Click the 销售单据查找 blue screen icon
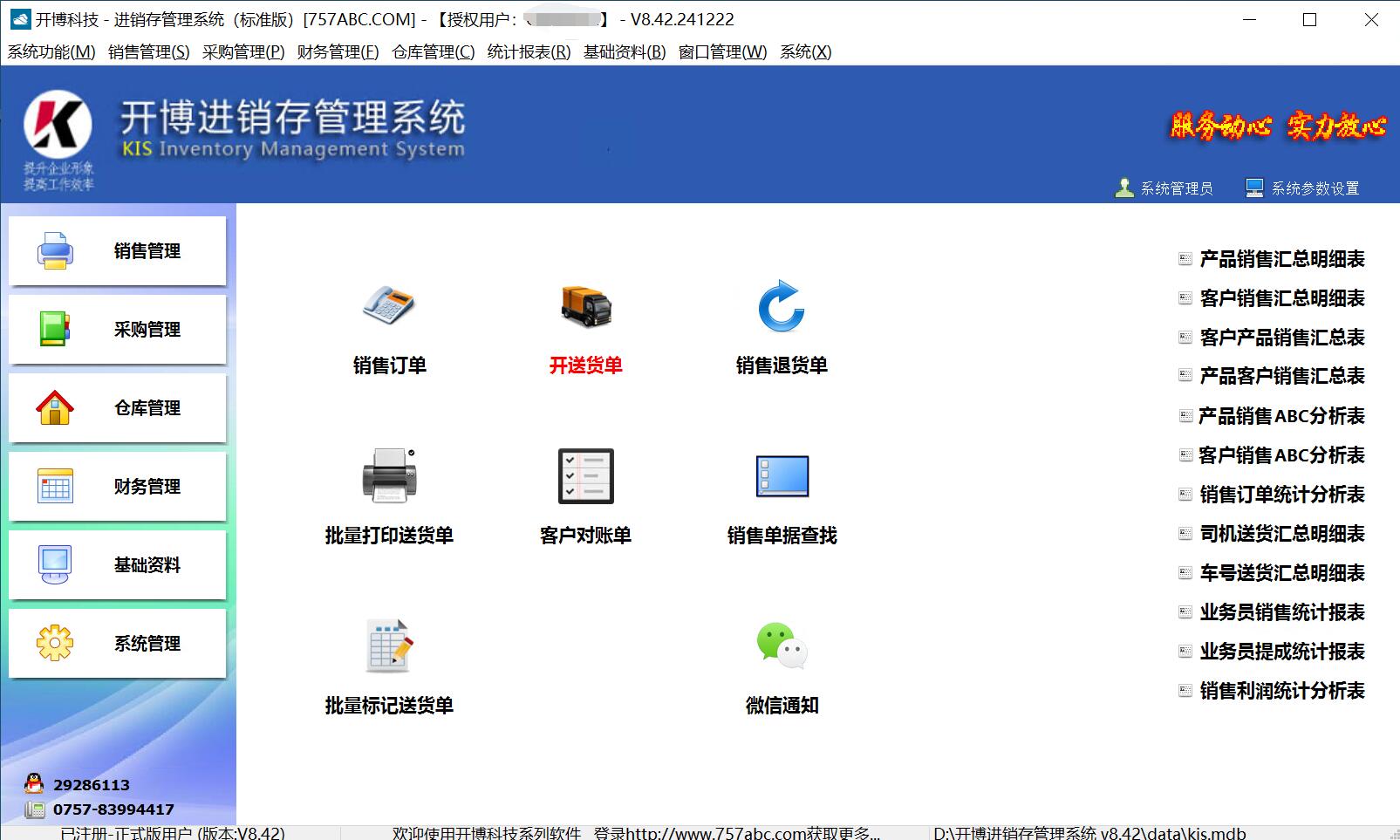The width and height of the screenshot is (1400, 840). (x=782, y=475)
